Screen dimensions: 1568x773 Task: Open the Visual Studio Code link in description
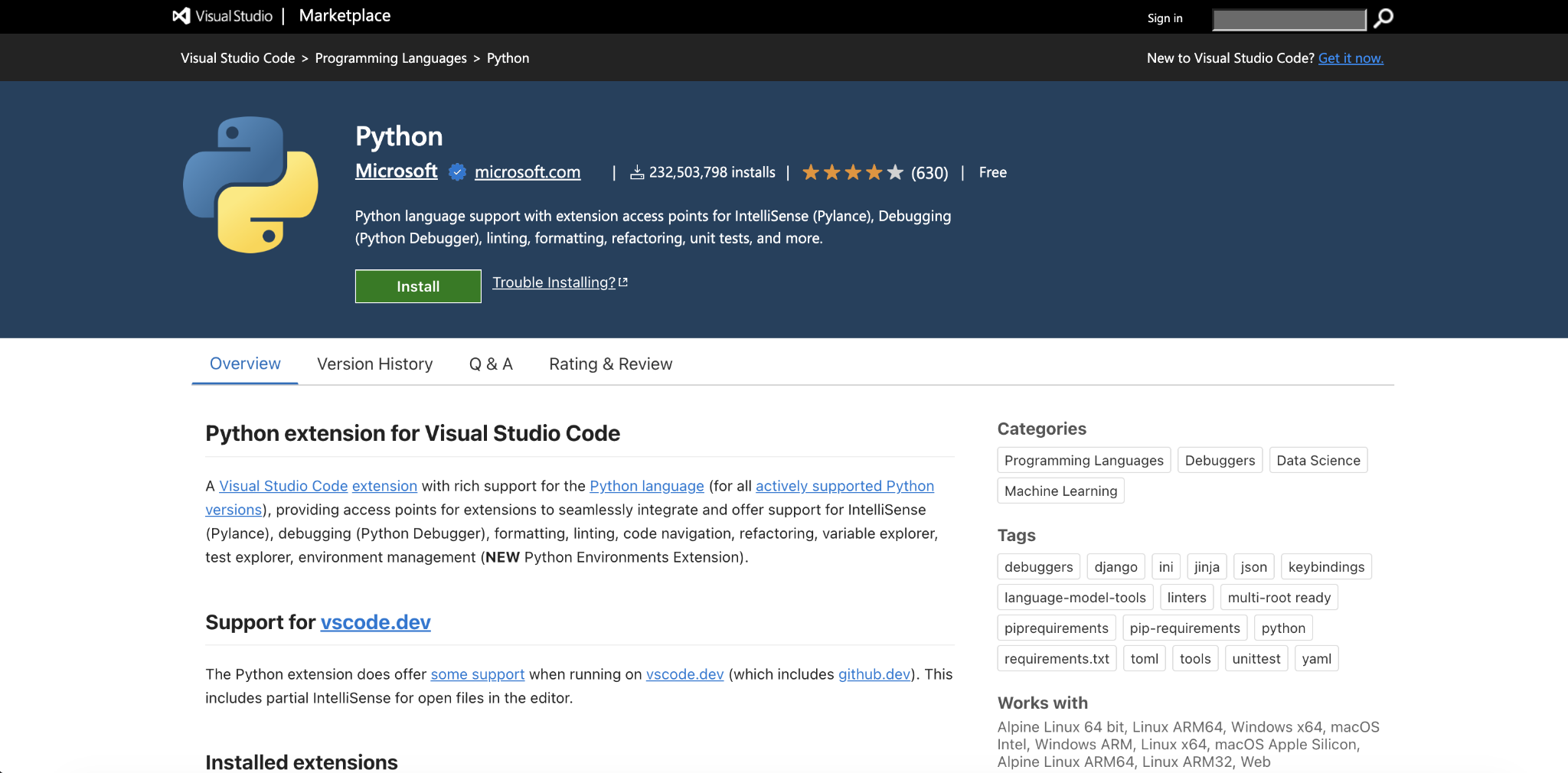(x=283, y=486)
